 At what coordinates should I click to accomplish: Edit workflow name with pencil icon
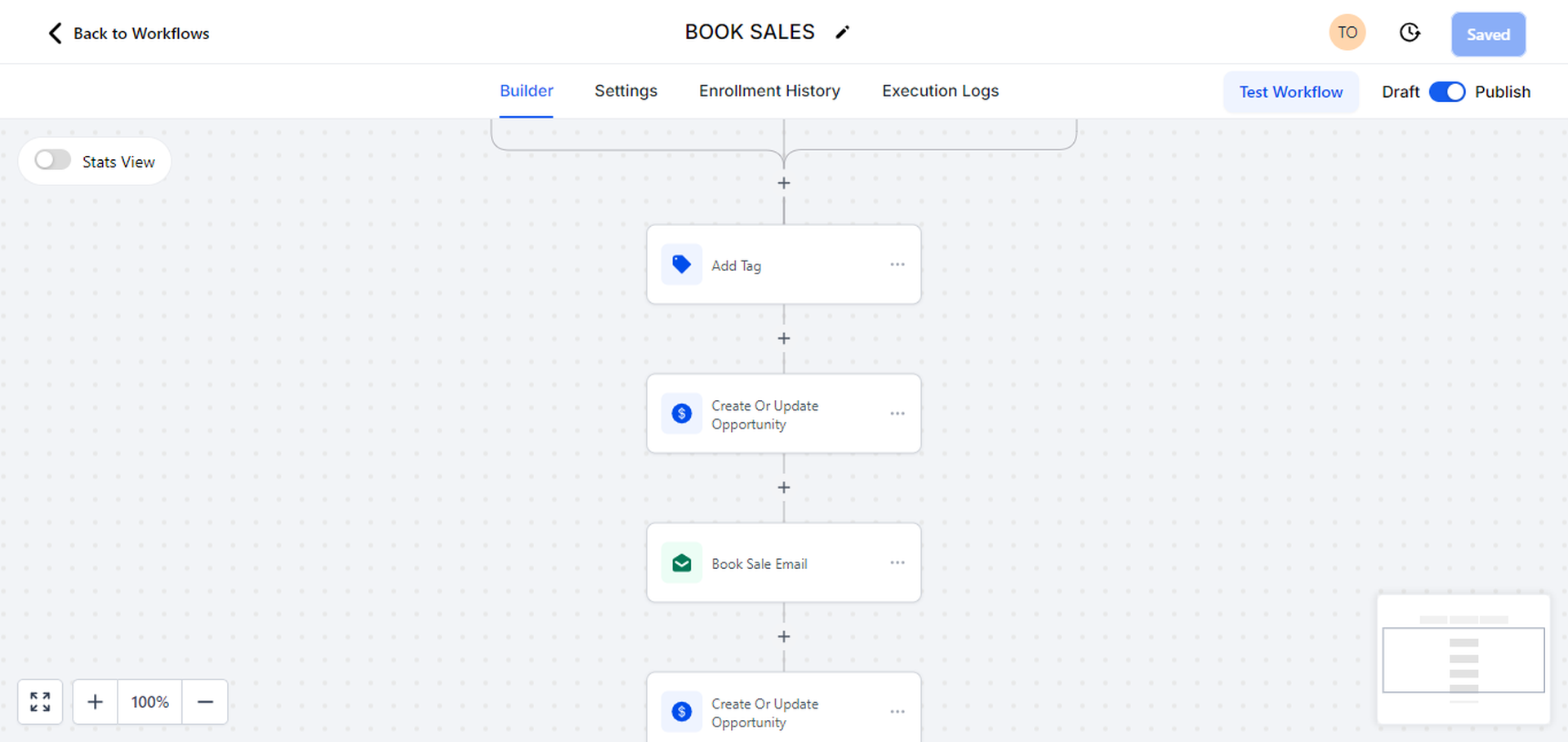coord(843,33)
